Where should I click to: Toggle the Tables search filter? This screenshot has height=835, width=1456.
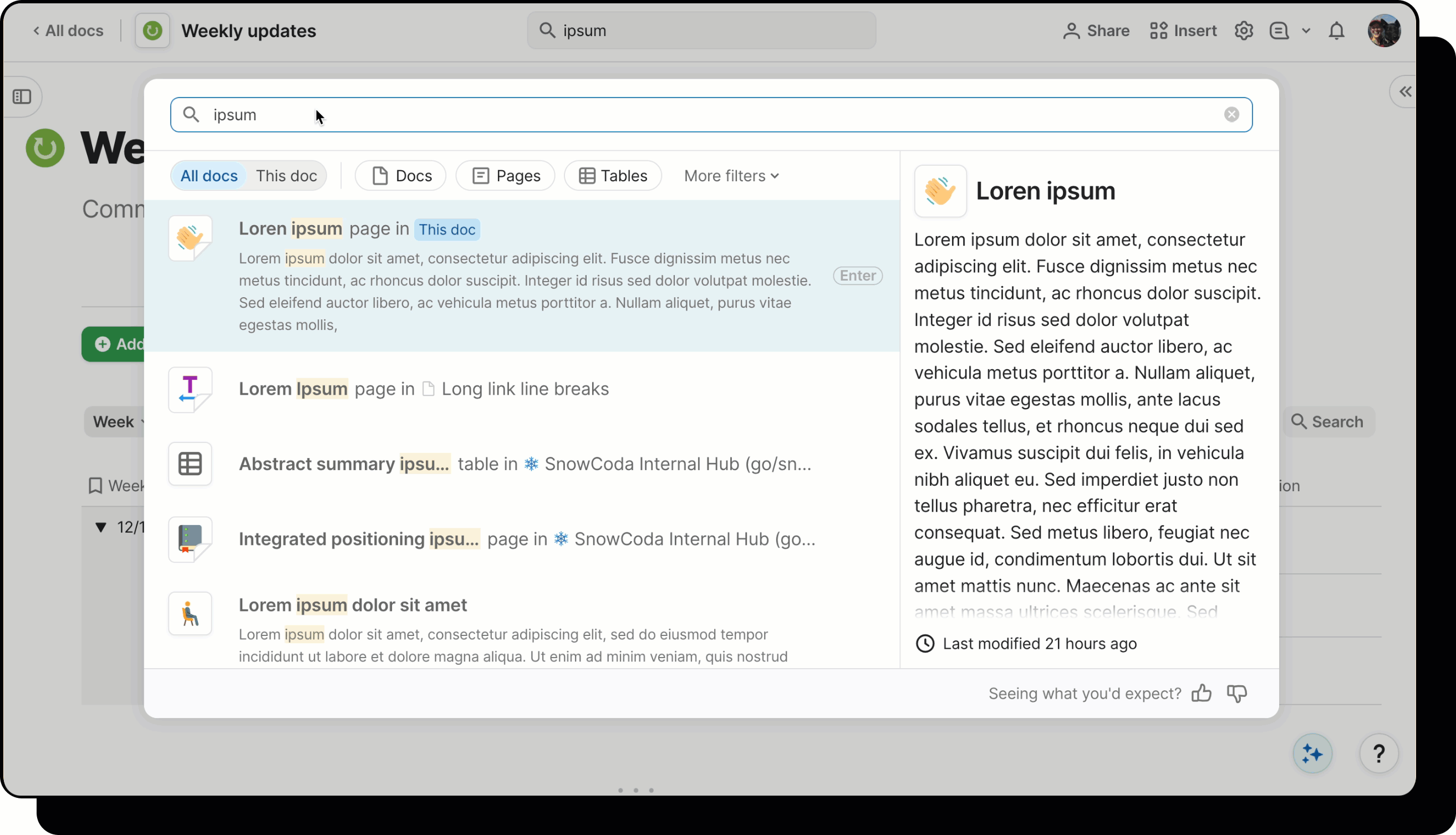(x=613, y=176)
